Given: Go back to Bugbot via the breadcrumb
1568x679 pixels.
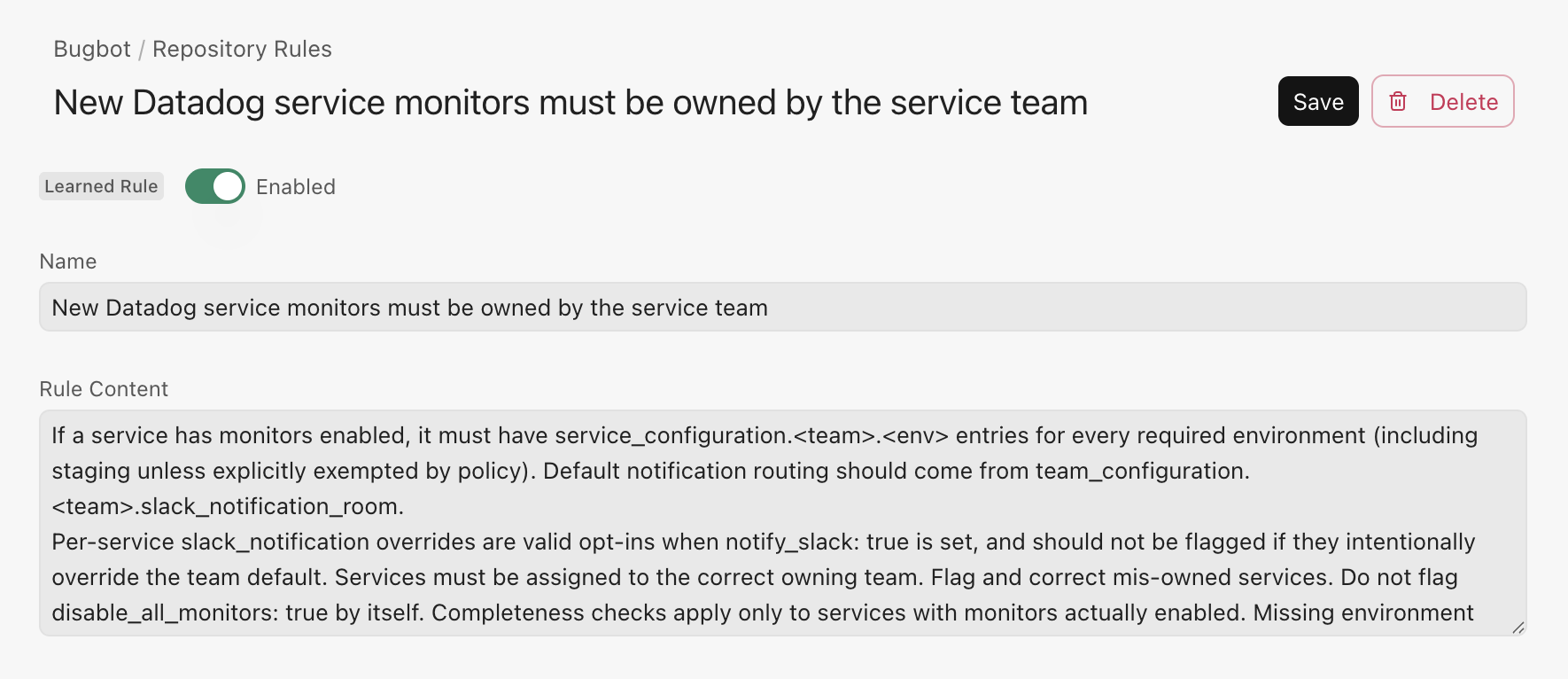Looking at the screenshot, I should 92,49.
